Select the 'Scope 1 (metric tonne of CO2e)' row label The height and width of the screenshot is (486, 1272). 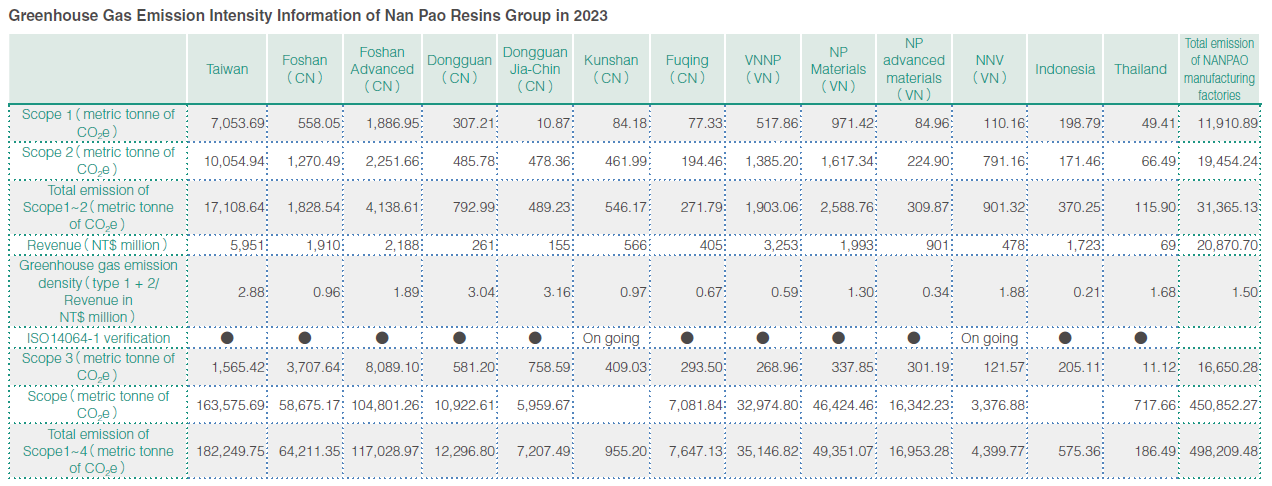[98, 123]
